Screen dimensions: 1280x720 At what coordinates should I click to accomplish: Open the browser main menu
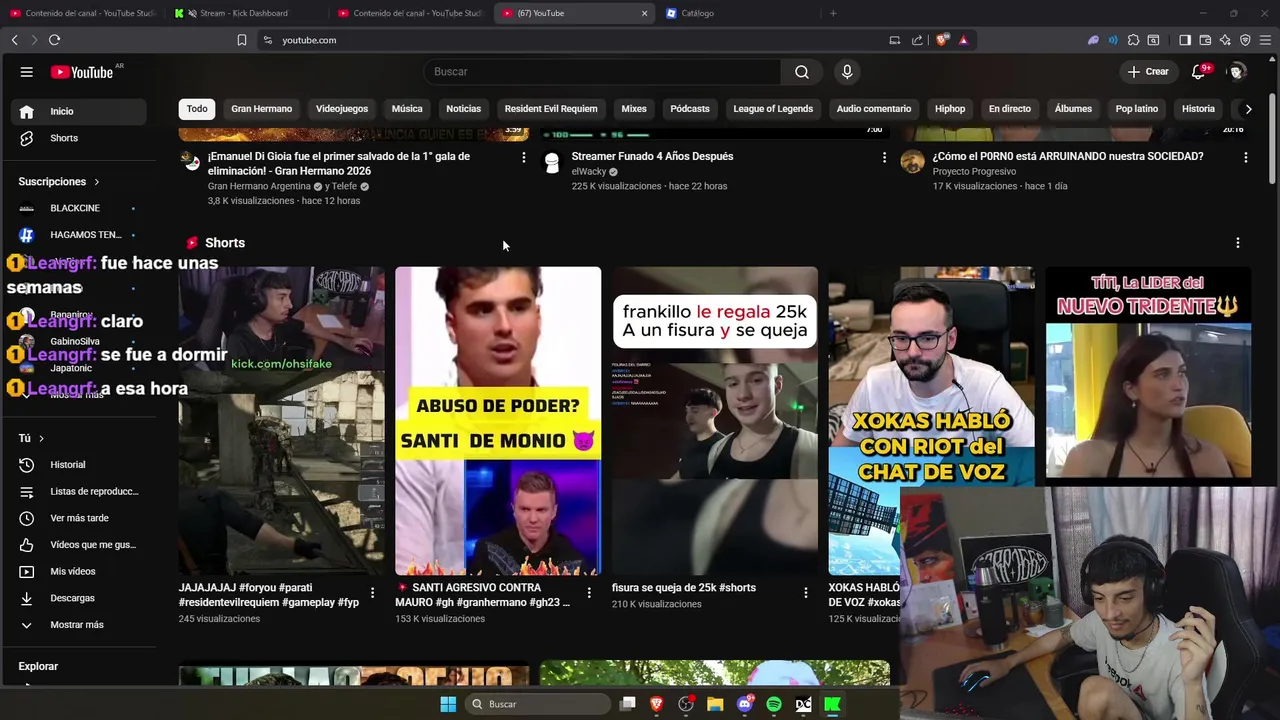click(x=1266, y=40)
